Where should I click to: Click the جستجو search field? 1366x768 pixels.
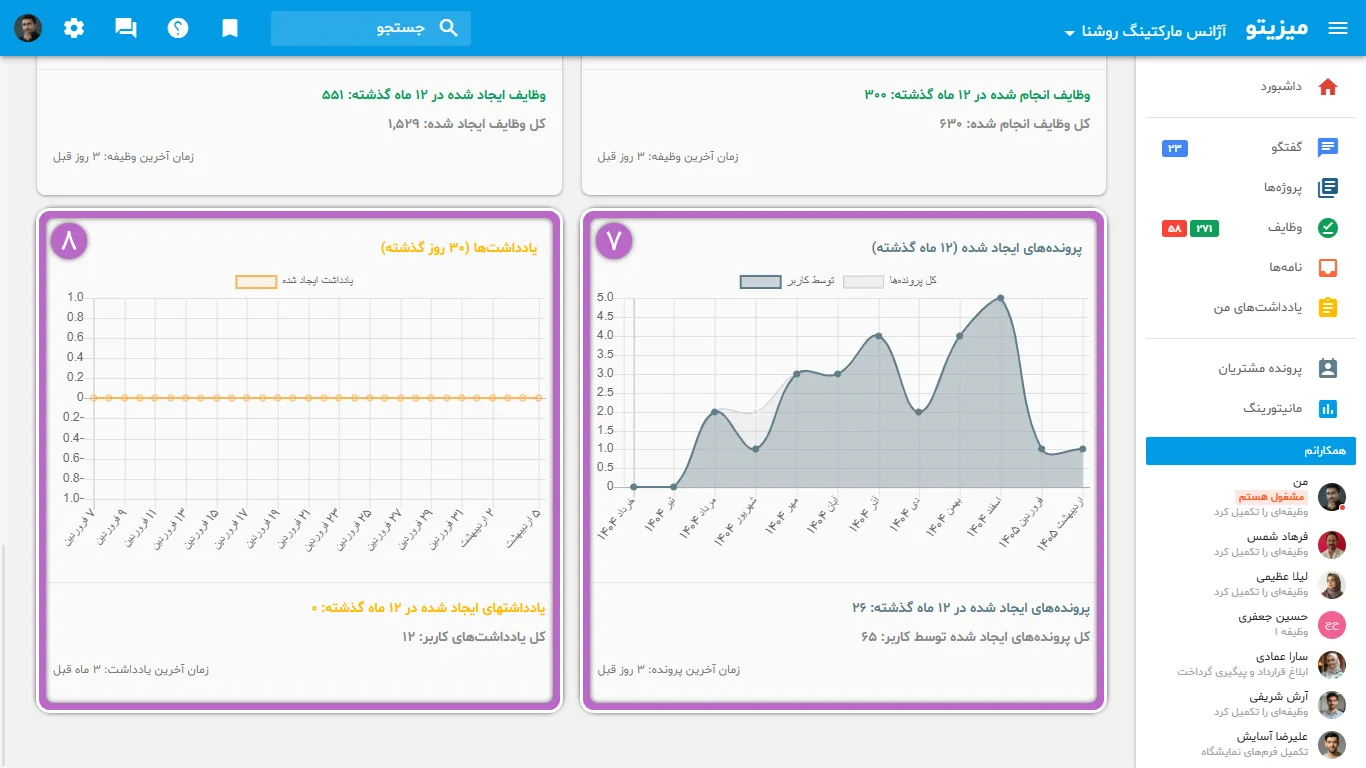click(x=371, y=28)
